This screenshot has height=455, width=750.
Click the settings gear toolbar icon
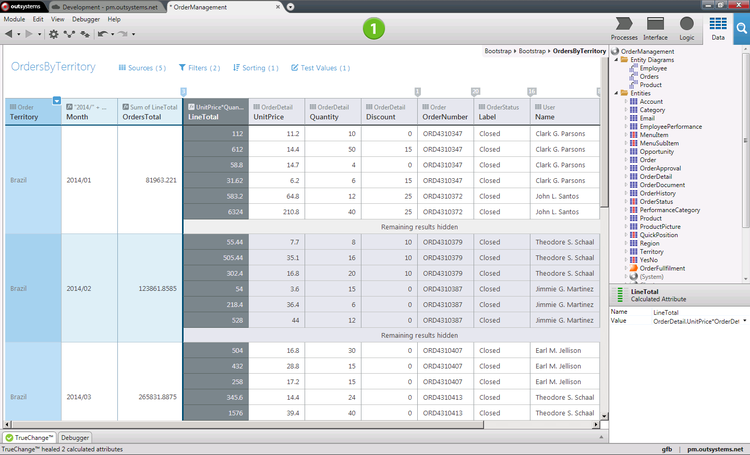click(x=53, y=34)
